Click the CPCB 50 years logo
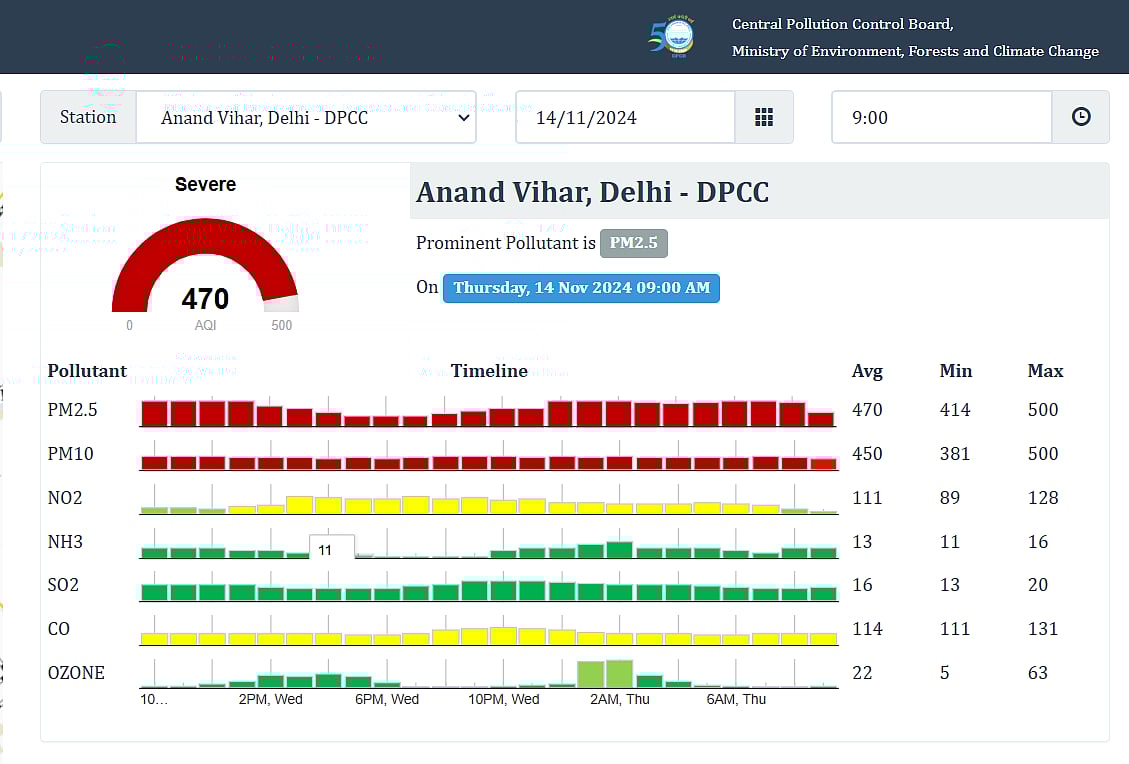The image size is (1129, 764). [x=671, y=37]
